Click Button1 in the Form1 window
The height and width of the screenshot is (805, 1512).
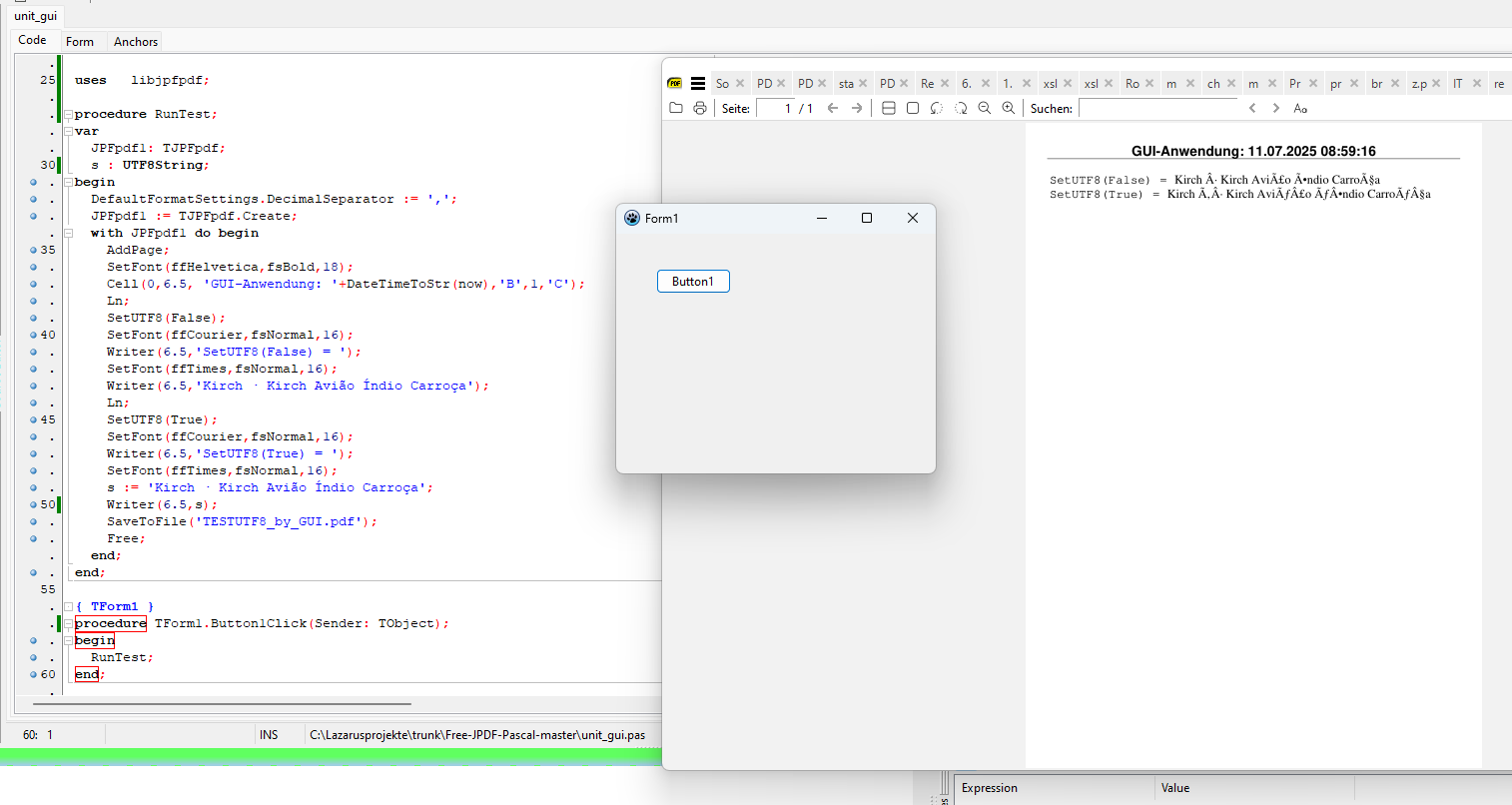[x=693, y=282]
